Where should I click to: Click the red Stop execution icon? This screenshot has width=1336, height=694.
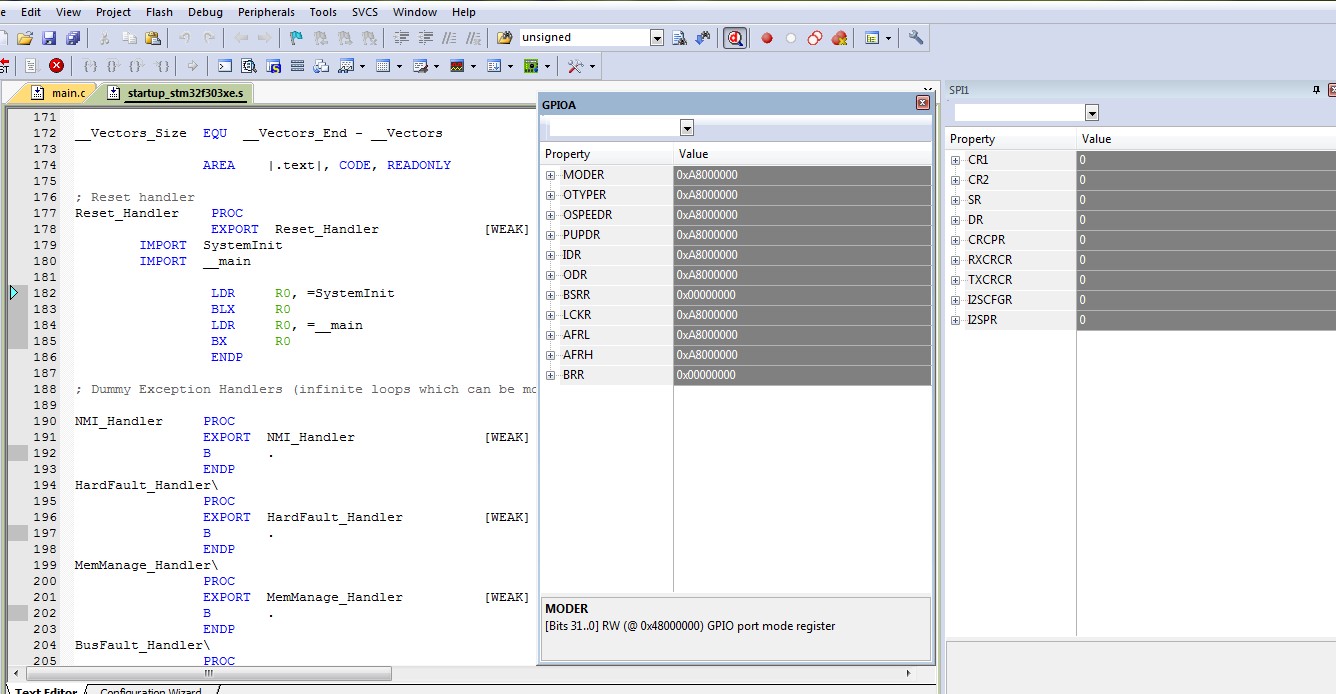pyautogui.click(x=56, y=66)
